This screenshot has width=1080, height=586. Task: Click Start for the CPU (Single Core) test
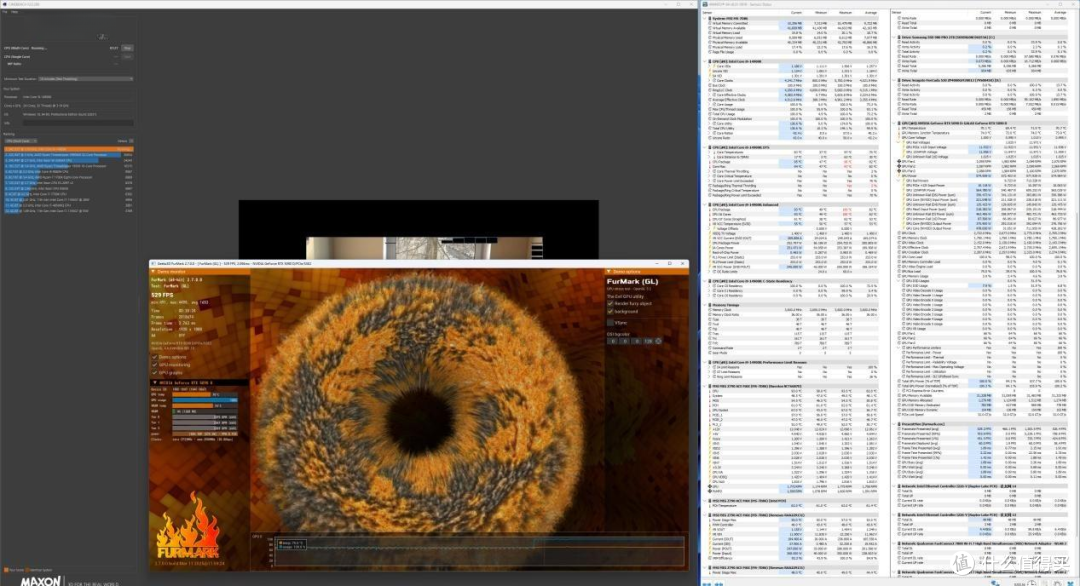127,56
